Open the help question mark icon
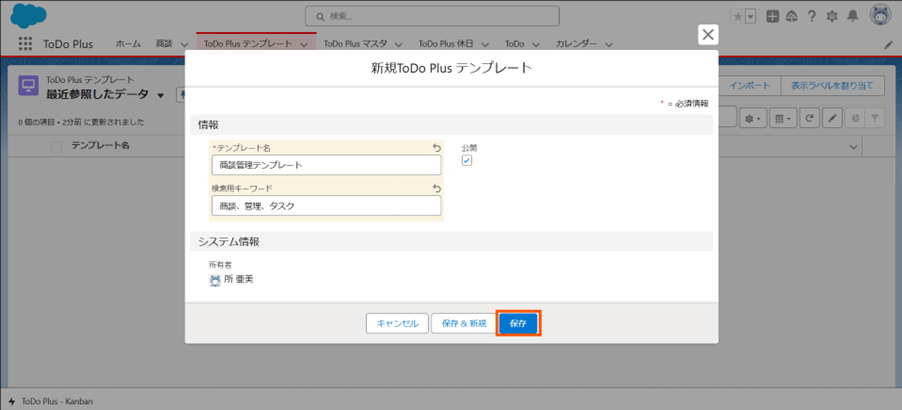Screen dimensions: 902x410 click(812, 17)
